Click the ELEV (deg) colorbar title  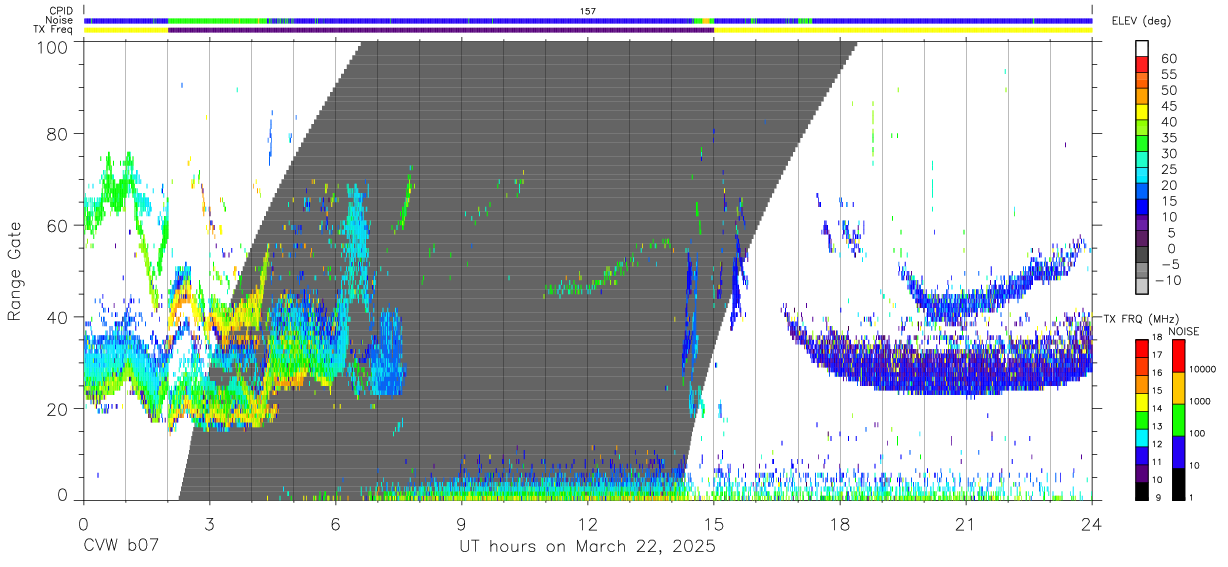1142,21
